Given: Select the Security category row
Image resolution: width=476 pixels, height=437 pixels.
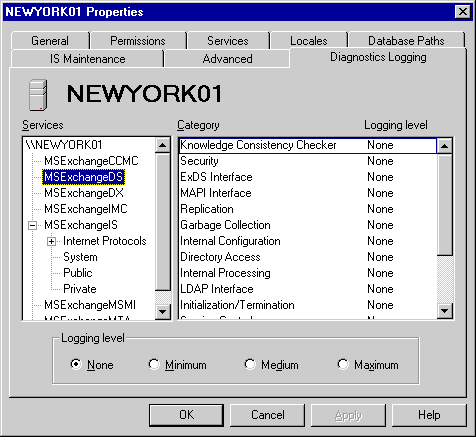Looking at the screenshot, I should click(x=308, y=161).
